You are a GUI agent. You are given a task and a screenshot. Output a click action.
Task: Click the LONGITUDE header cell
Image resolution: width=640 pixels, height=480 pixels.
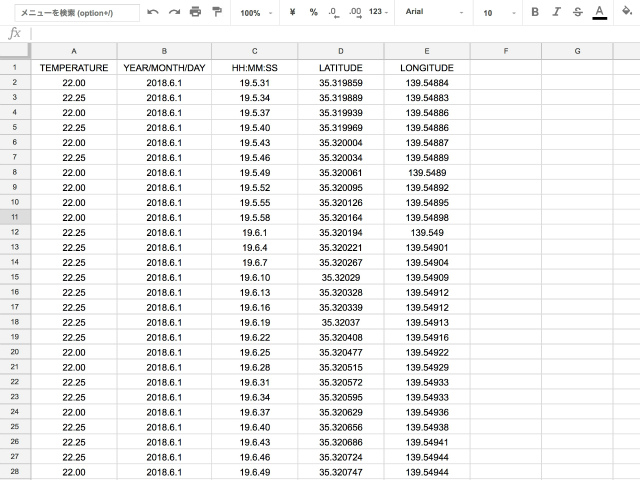click(427, 67)
